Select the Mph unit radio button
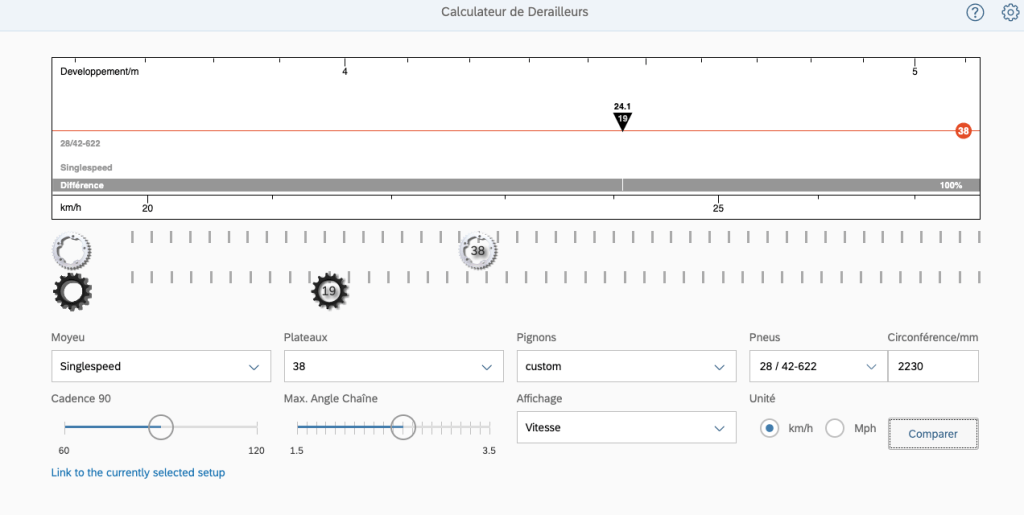 835,428
